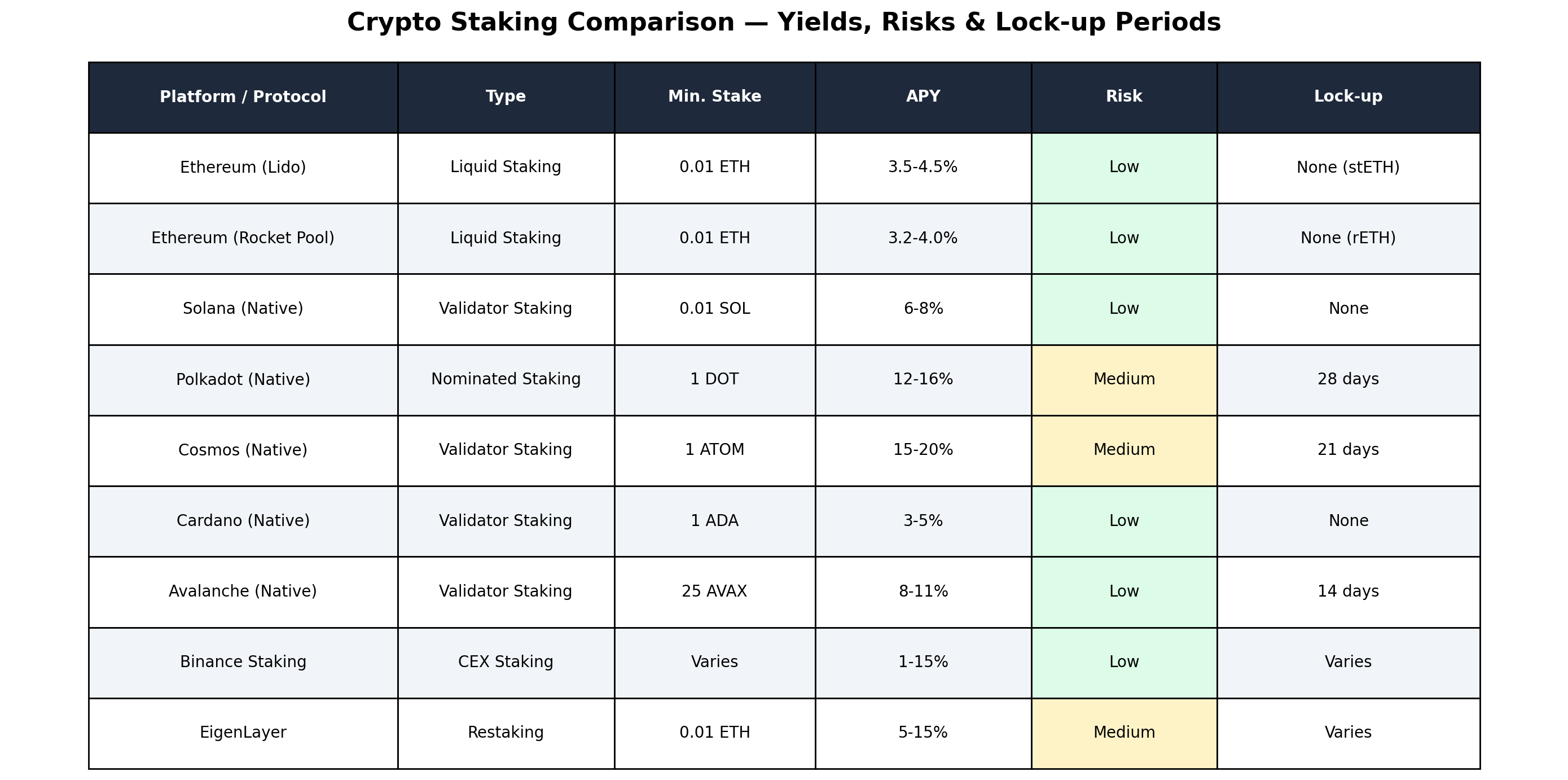Image resolution: width=1568 pixels, height=780 pixels.
Task: Select the Solana (Native) row name
Action: pyautogui.click(x=243, y=309)
